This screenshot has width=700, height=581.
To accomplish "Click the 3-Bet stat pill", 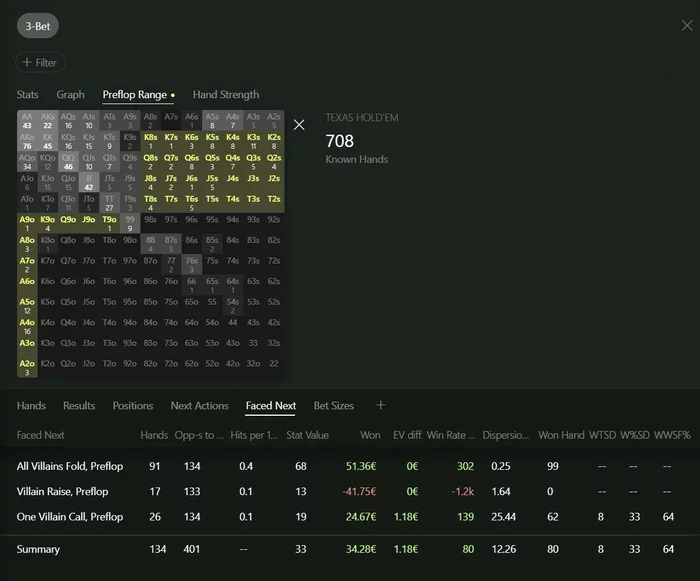I will coord(38,26).
